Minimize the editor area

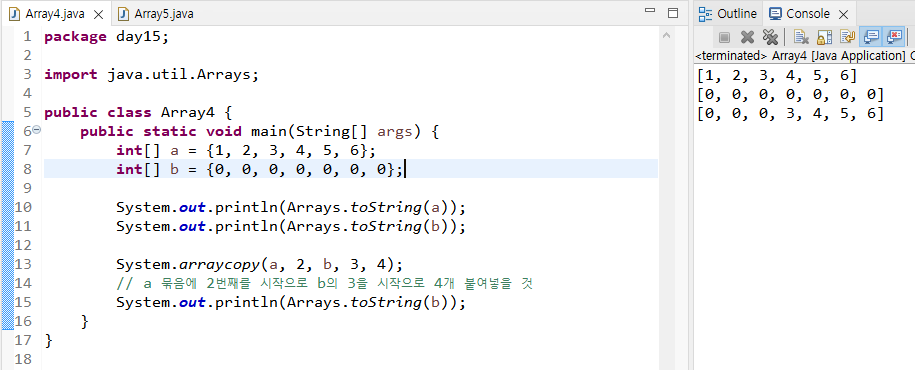649,11
